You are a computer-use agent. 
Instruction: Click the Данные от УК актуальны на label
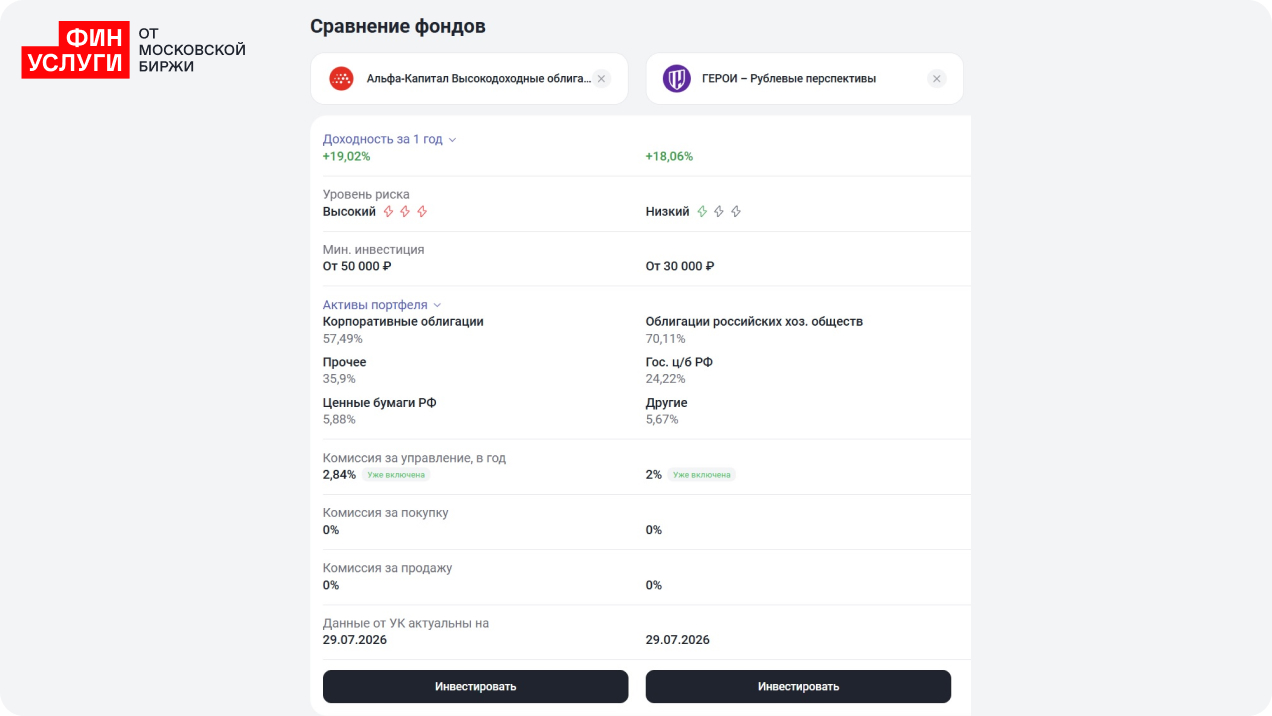(x=405, y=623)
